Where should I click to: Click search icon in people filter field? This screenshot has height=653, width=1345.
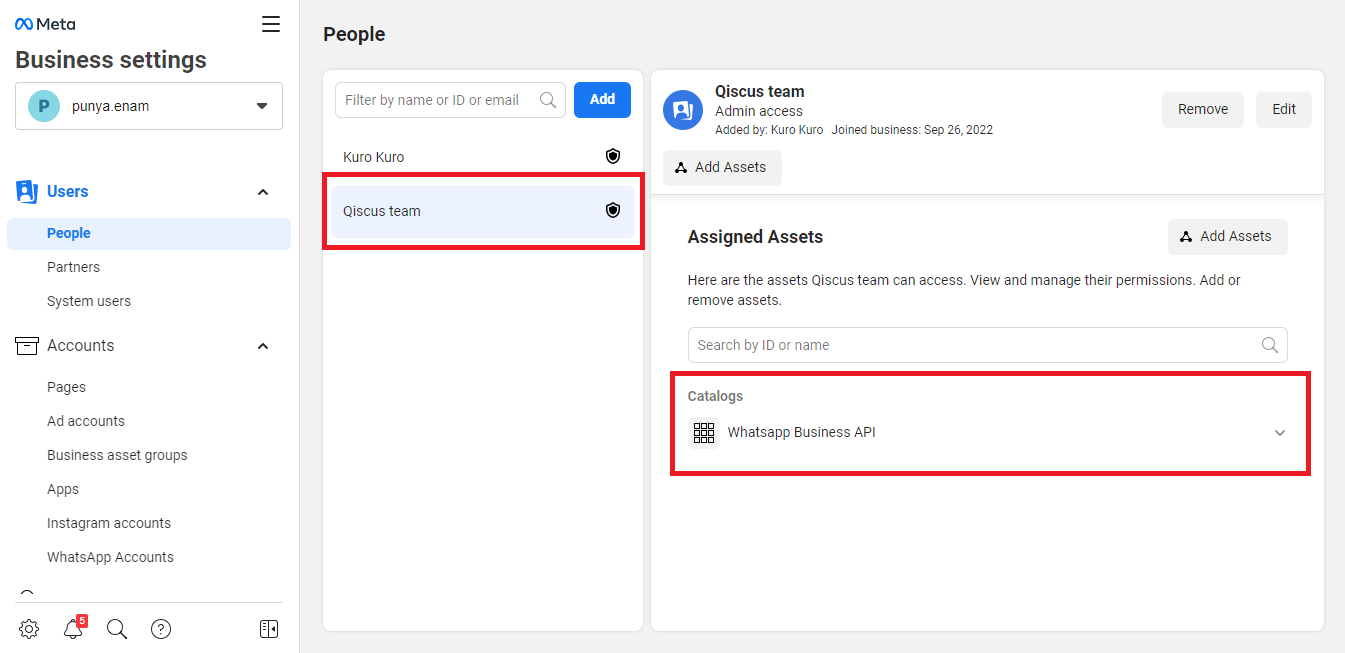tap(548, 100)
